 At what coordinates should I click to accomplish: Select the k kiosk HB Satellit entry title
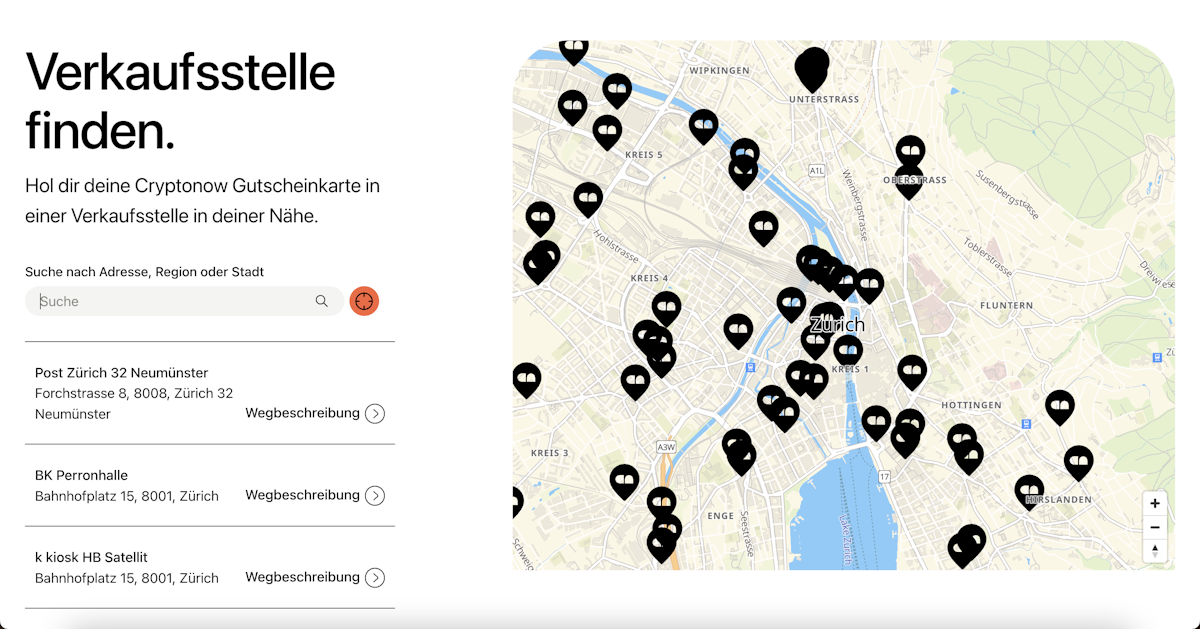91,557
